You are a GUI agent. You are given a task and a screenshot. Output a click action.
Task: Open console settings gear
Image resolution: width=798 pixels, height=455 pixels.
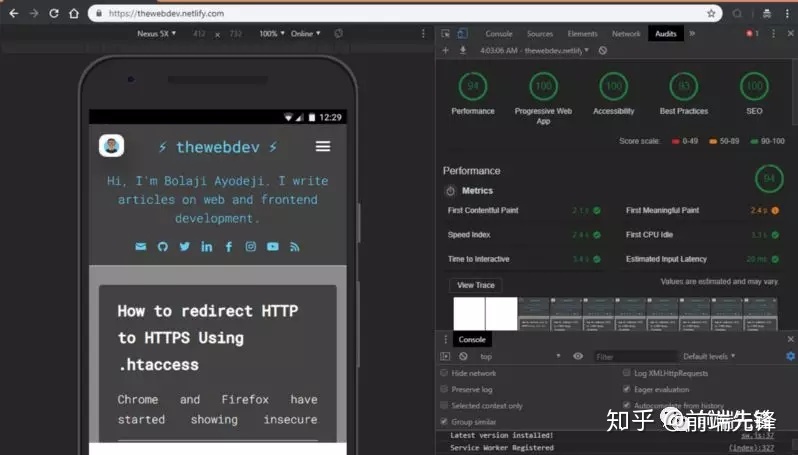[x=790, y=356]
